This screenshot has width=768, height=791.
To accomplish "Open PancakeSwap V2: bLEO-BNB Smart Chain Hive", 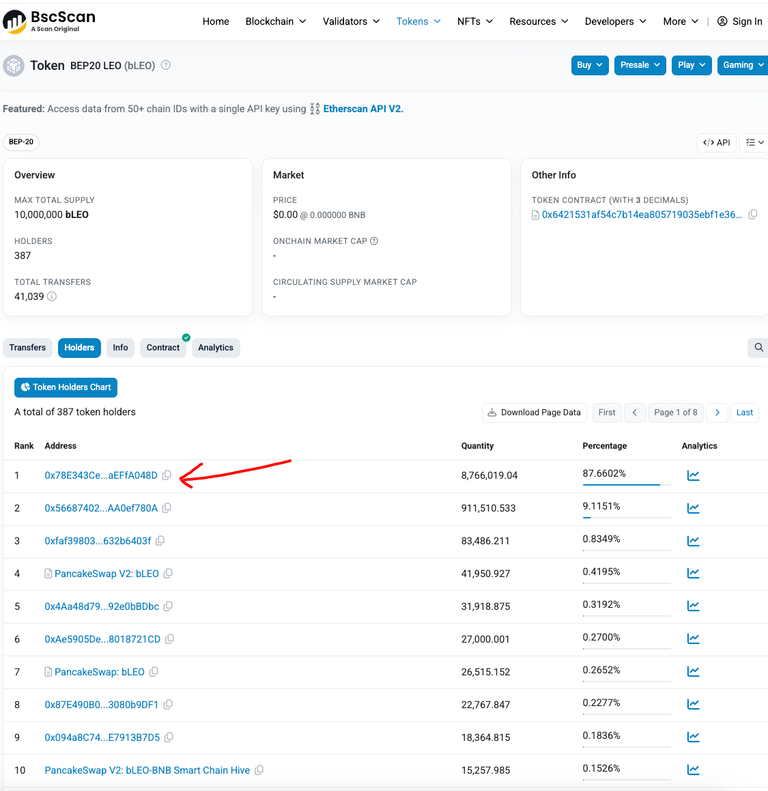I will (147, 770).
